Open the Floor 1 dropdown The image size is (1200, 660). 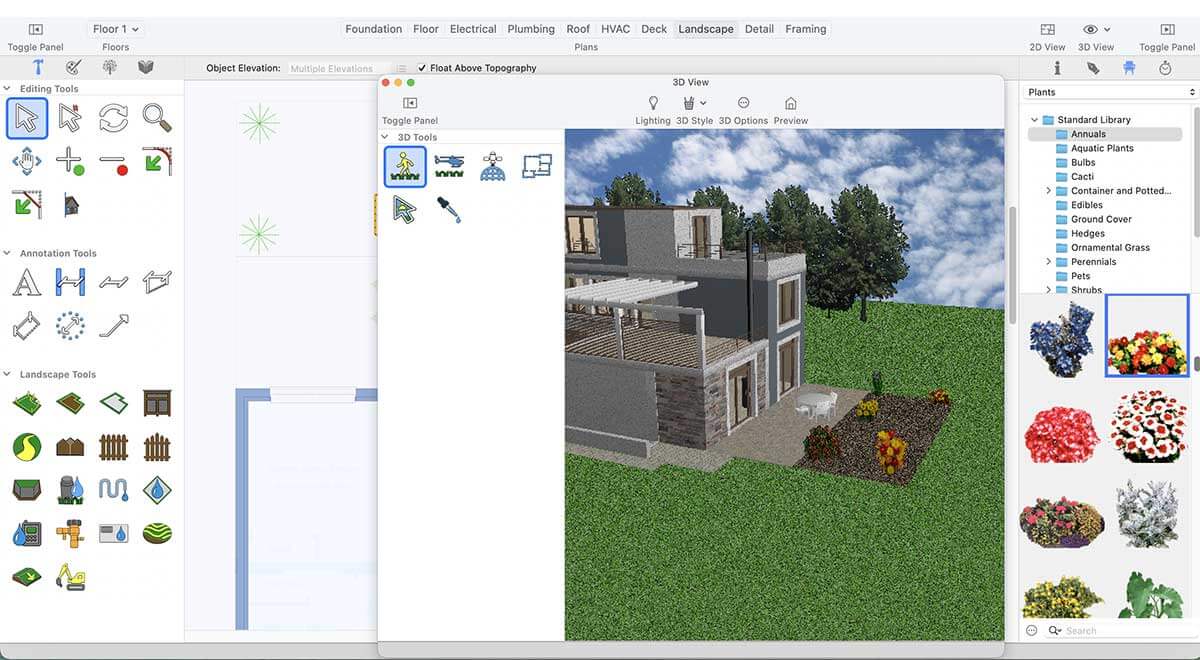(116, 29)
